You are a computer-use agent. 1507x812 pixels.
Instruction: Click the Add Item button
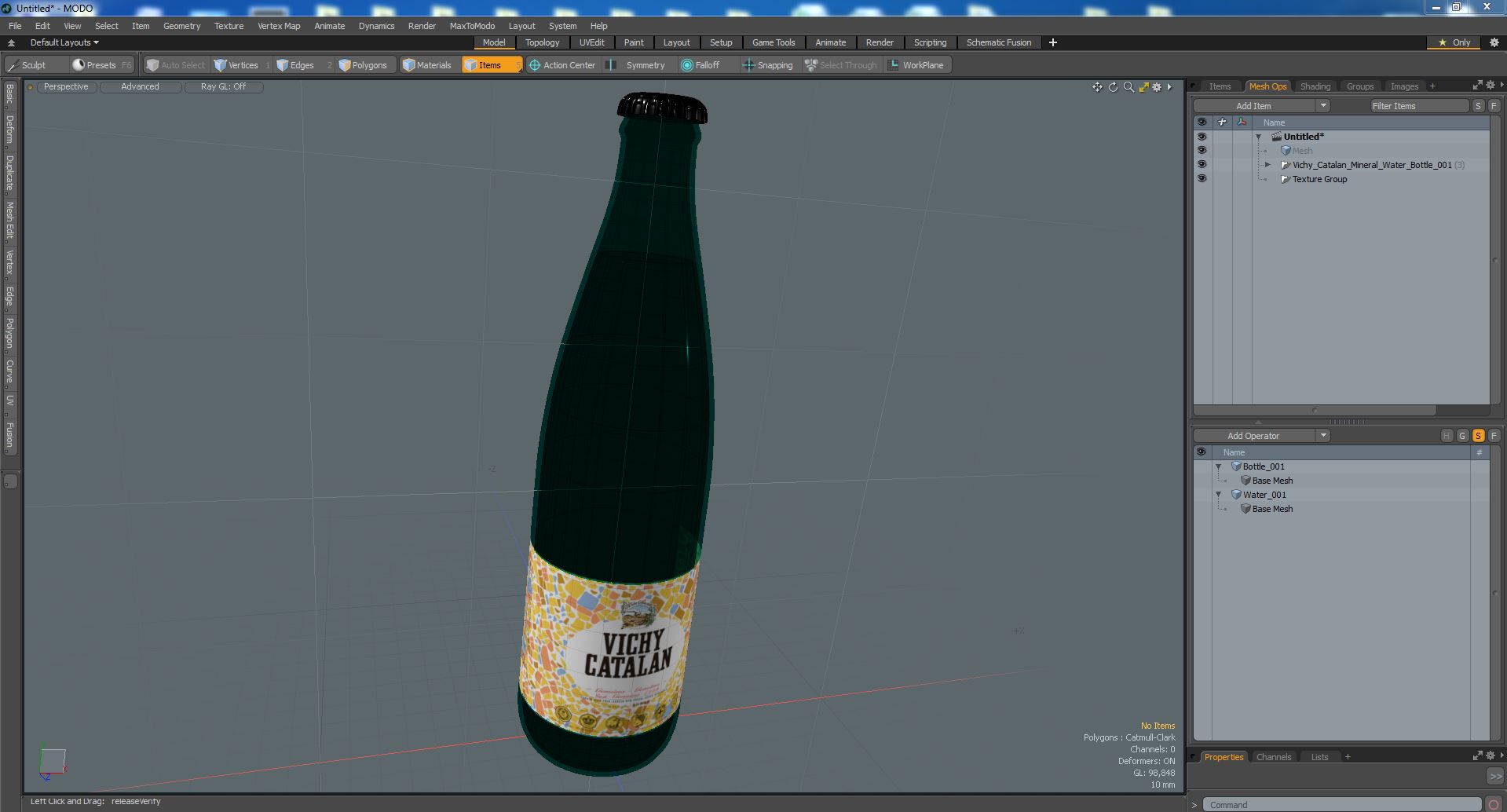coord(1253,106)
